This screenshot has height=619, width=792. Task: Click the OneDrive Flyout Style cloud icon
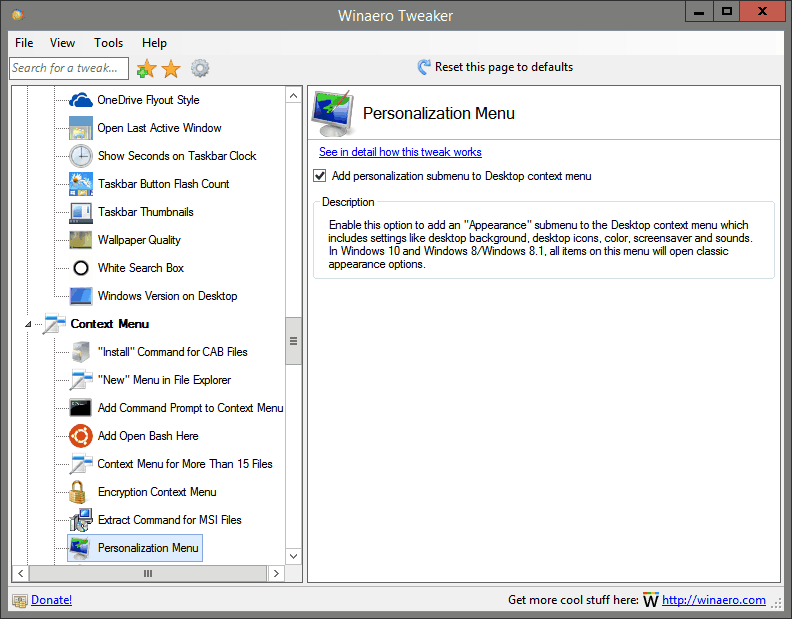80,100
